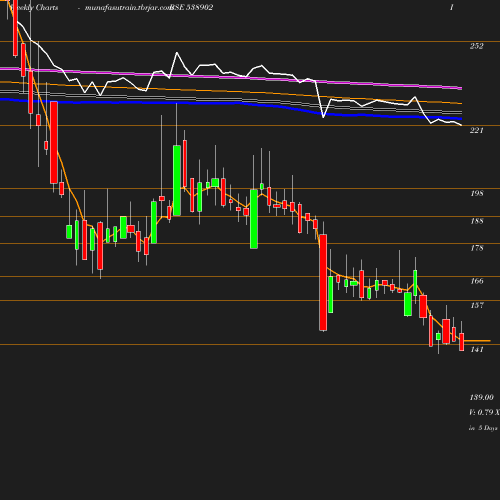500x500 pixels.
Task: Click the Weekly Charts title text
Action: click(33, 7)
